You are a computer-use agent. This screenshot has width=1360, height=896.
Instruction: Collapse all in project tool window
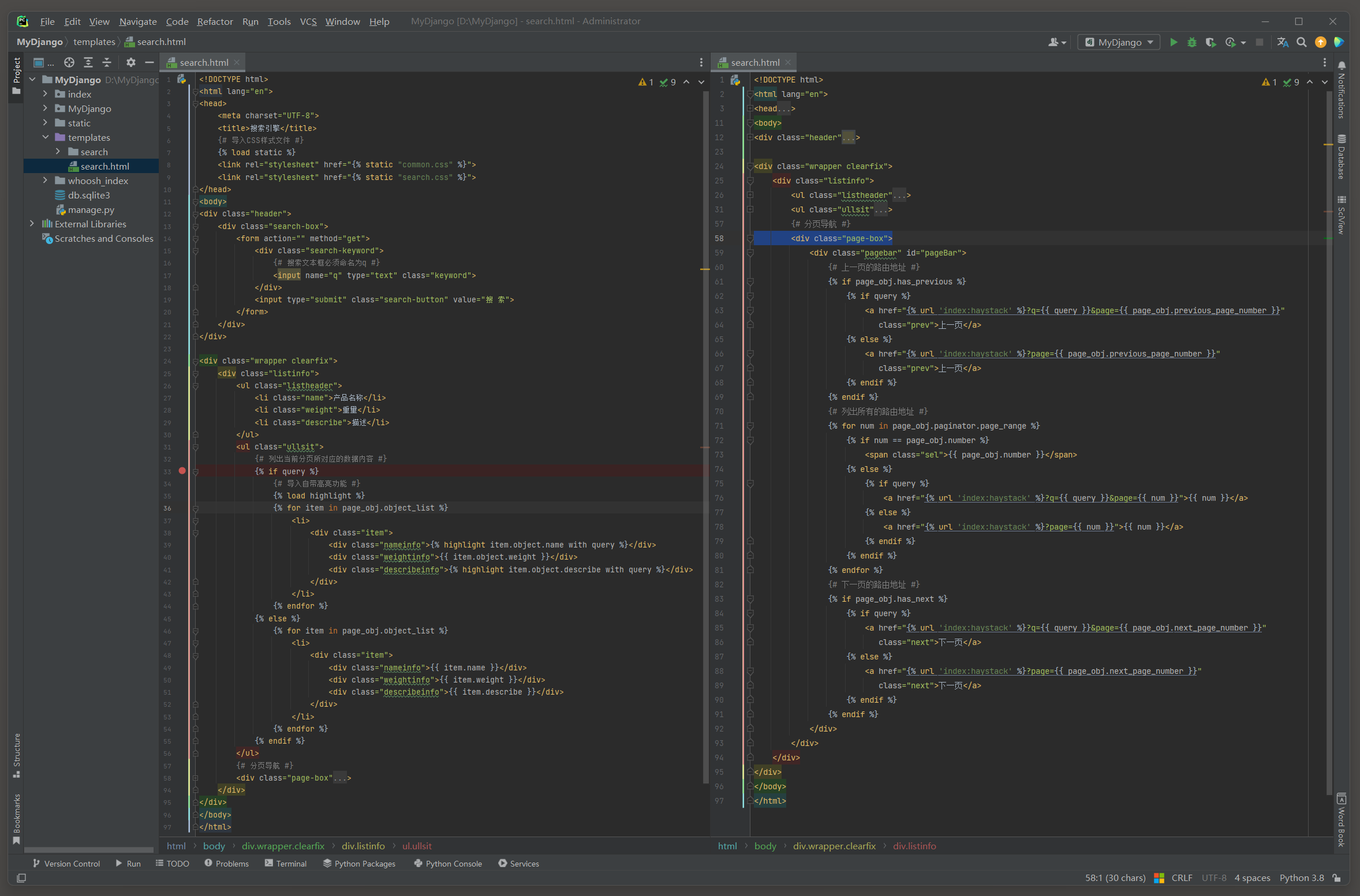[107, 62]
